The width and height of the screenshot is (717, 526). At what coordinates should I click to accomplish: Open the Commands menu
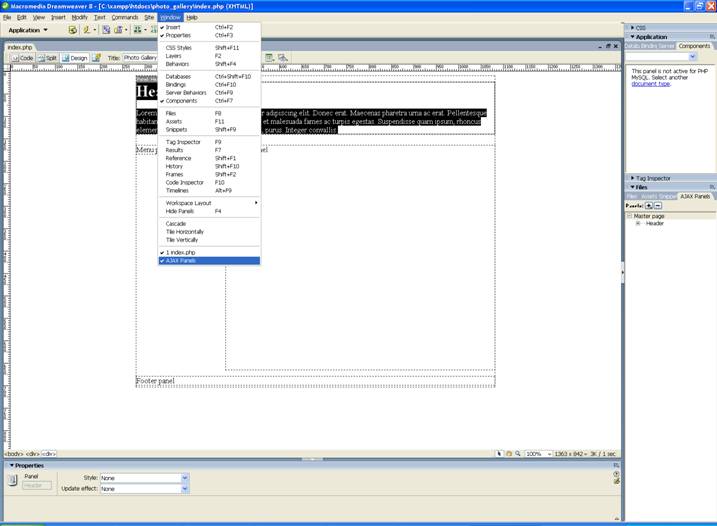[125, 17]
